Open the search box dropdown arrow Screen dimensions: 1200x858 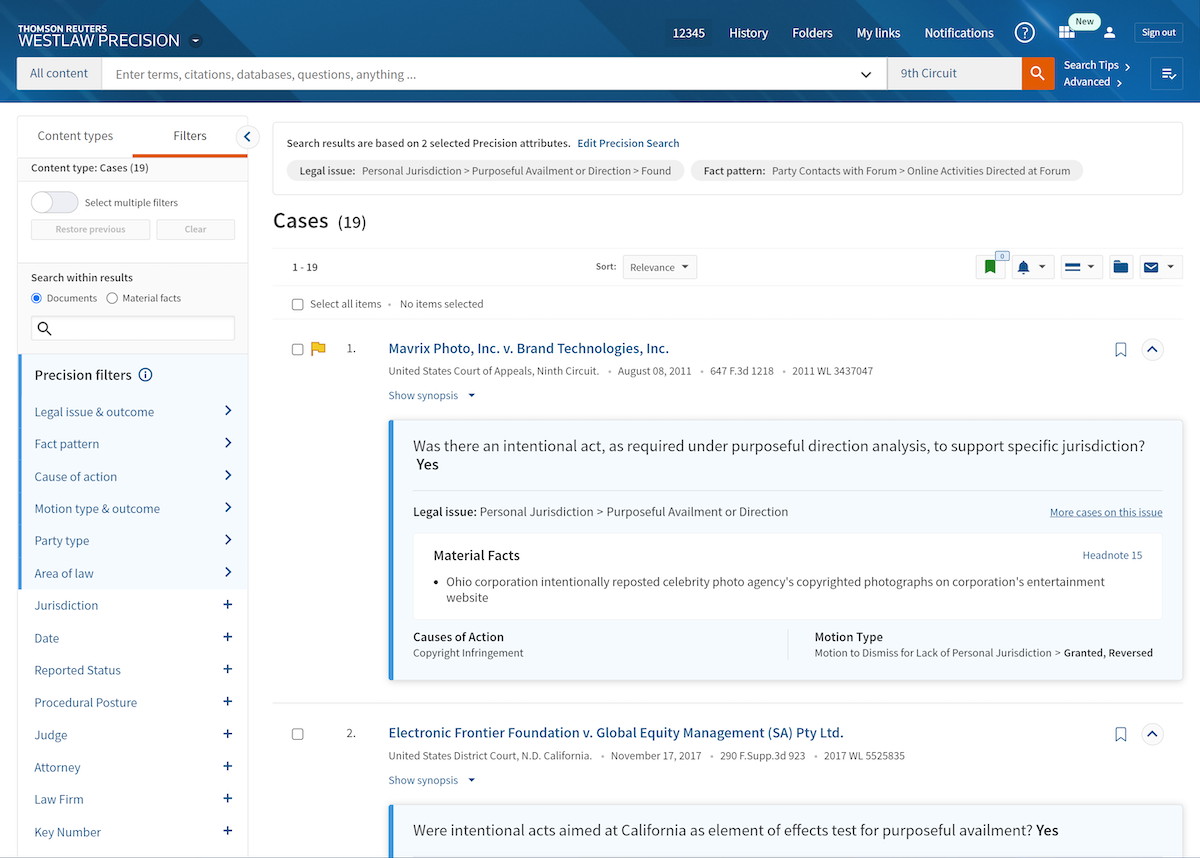tap(866, 74)
